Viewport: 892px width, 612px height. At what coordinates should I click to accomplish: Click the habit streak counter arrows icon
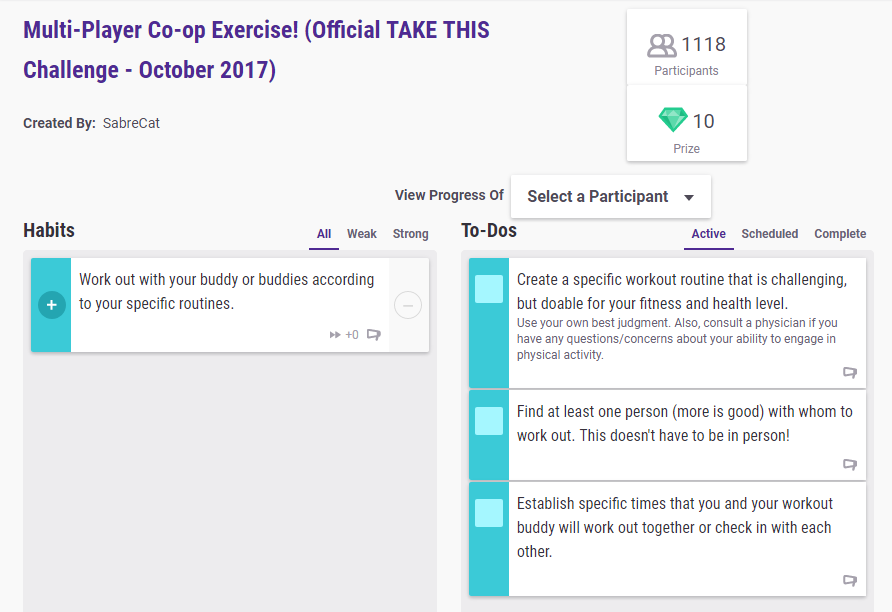(x=335, y=335)
